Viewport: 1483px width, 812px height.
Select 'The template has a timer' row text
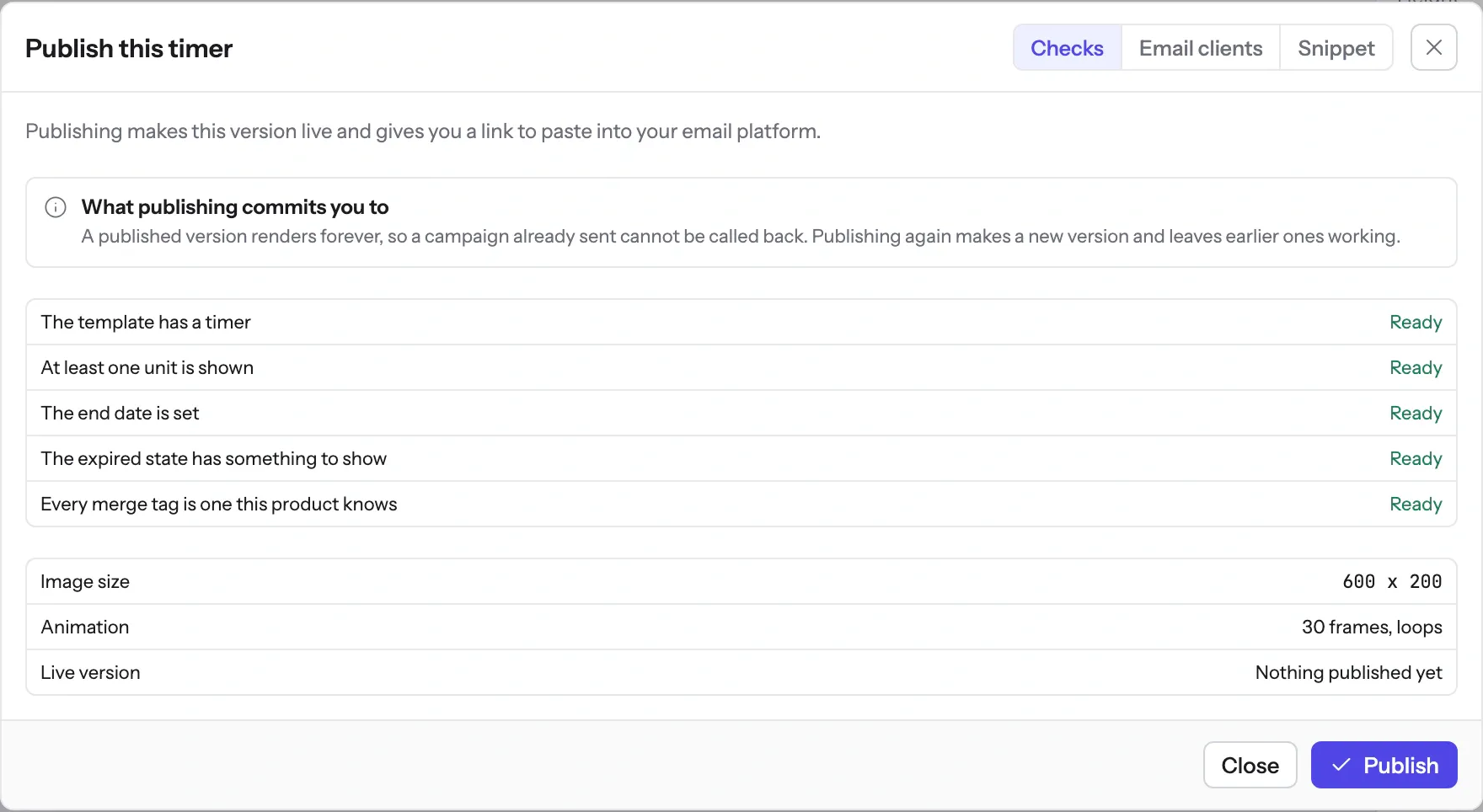146,322
